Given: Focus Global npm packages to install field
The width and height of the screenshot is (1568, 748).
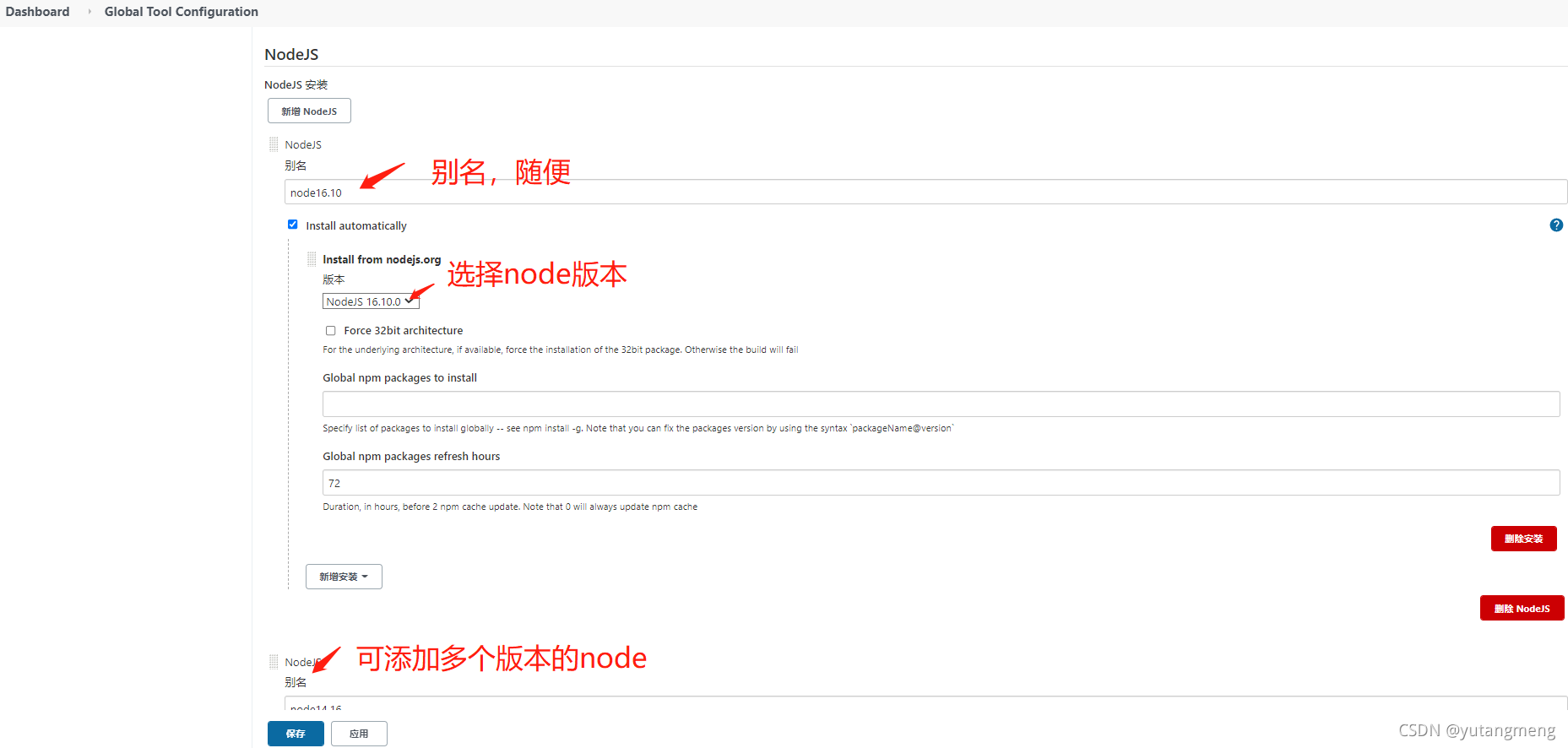Looking at the screenshot, I should pos(941,404).
